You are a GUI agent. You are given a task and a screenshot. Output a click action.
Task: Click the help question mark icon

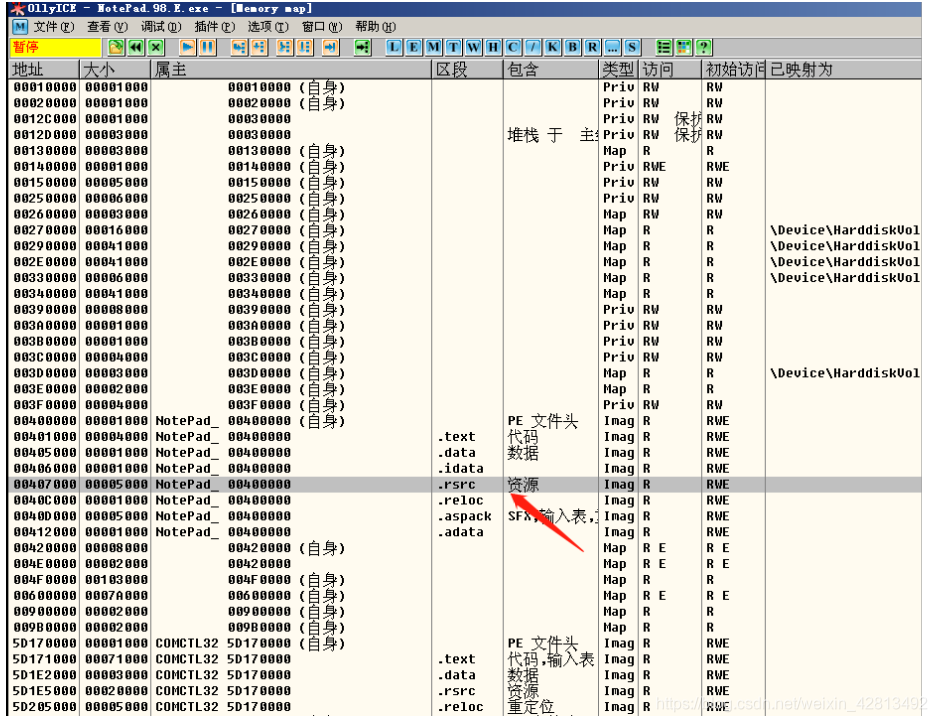(704, 47)
